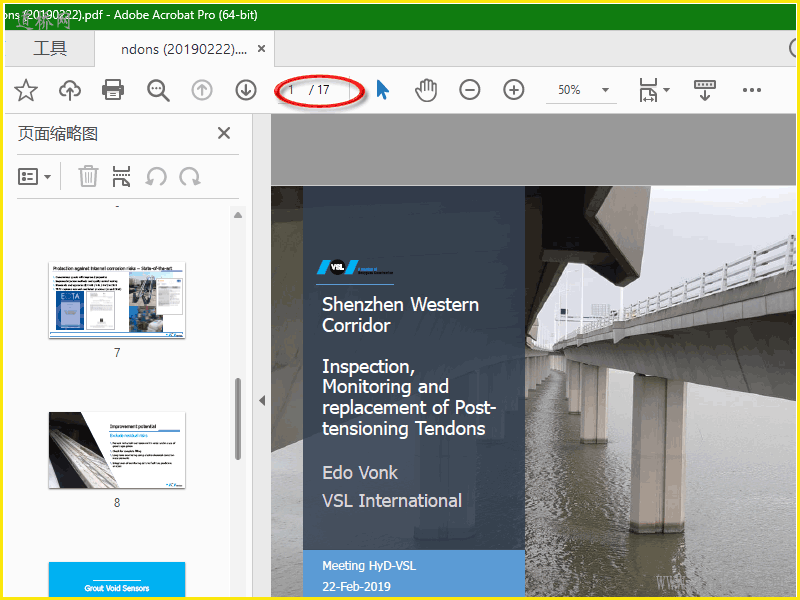Close the ndons (20190222) document tab
Viewport: 800px width, 600px height.
261,49
